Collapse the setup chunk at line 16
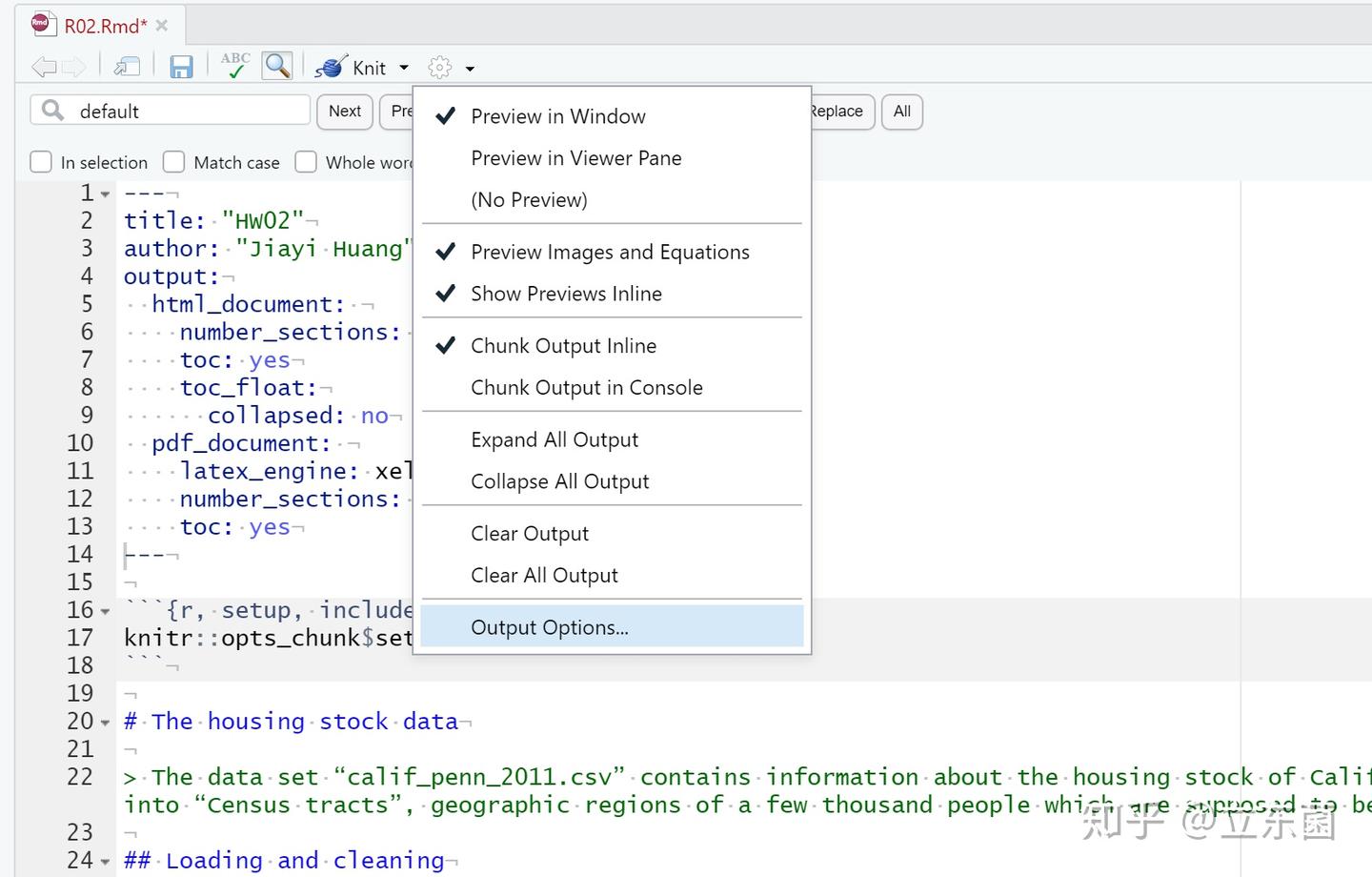This screenshot has height=877, width=1372. (106, 611)
